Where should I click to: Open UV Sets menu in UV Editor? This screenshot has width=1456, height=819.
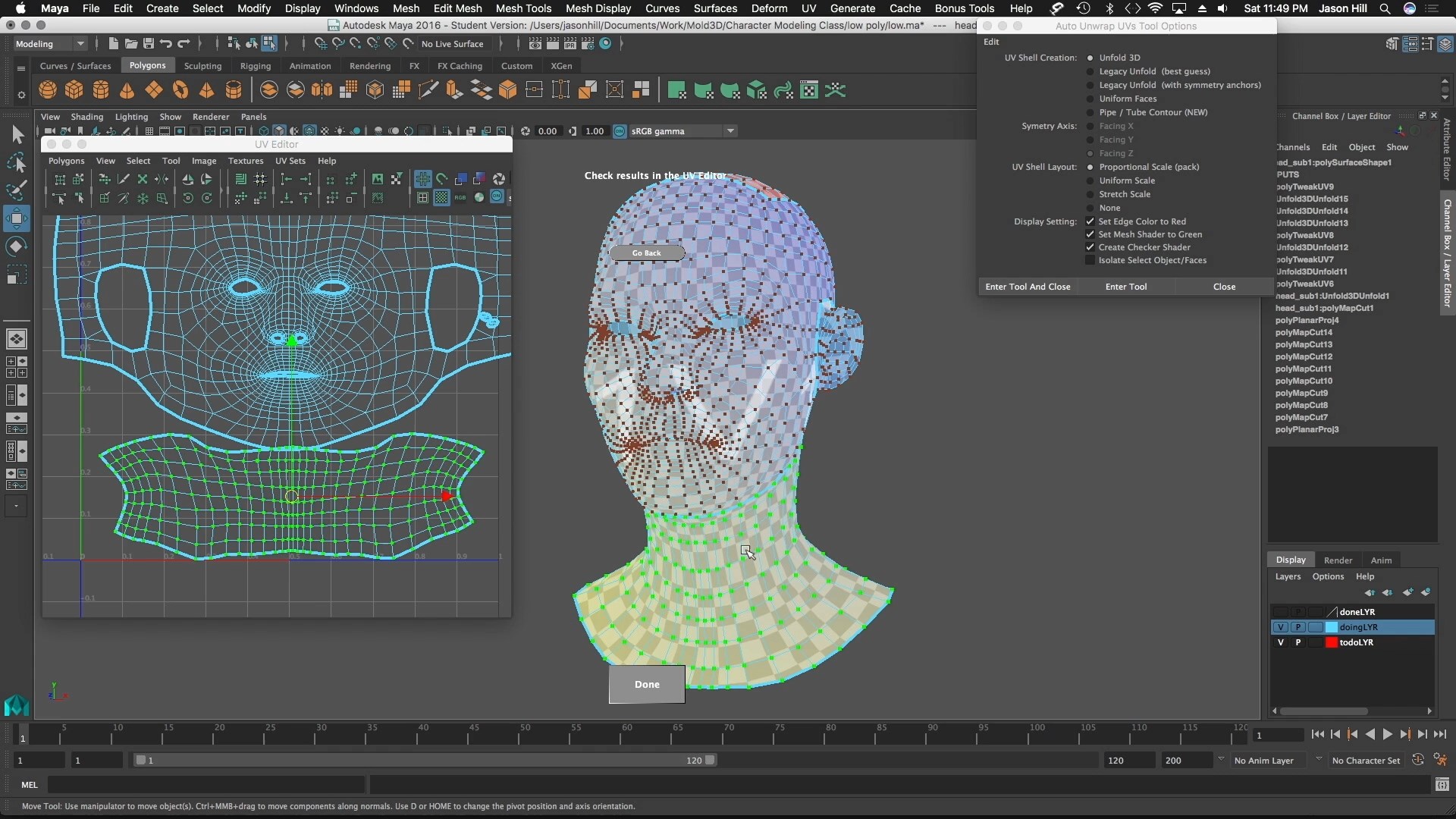(x=290, y=161)
